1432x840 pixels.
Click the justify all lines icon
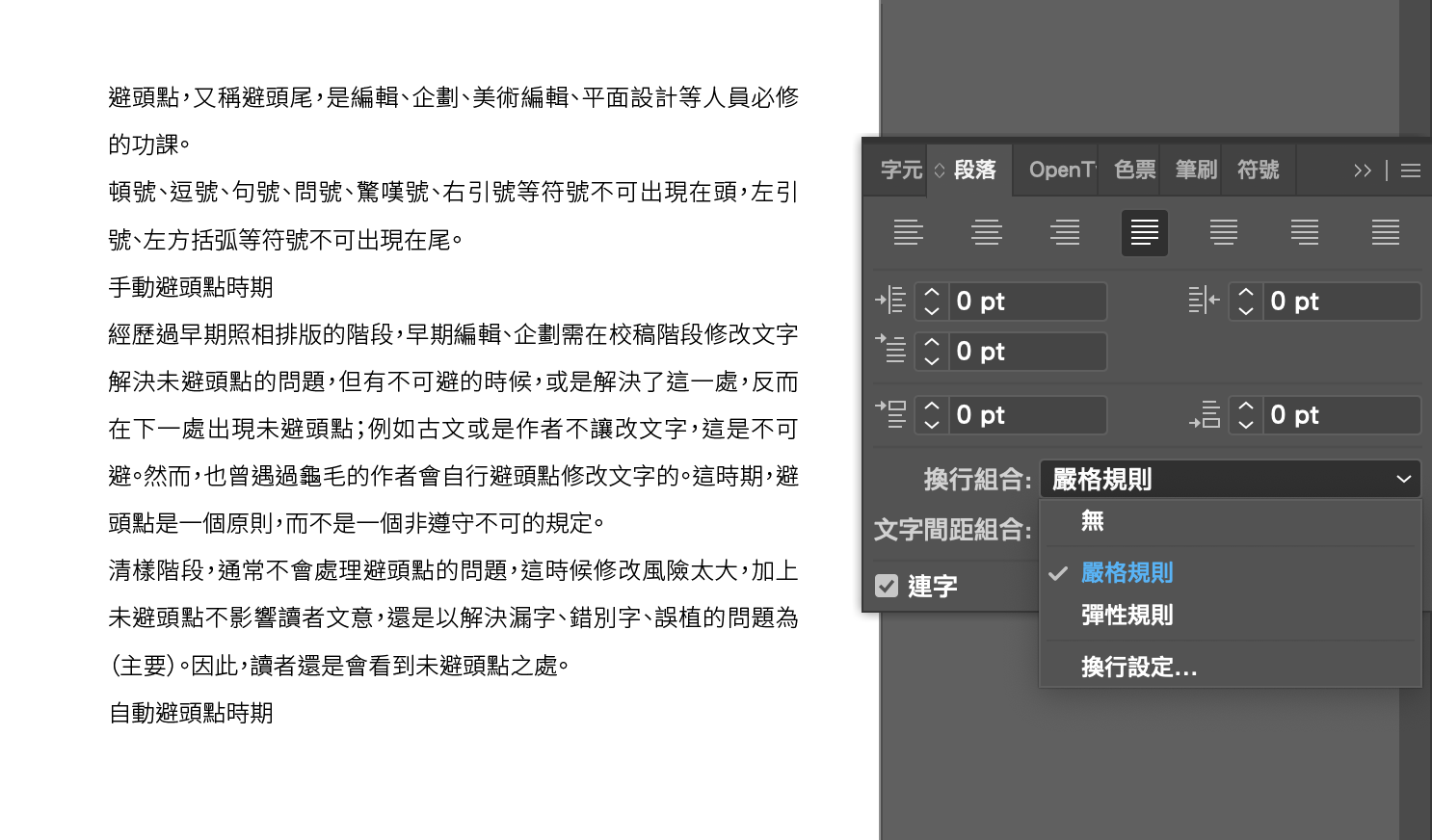(1385, 232)
